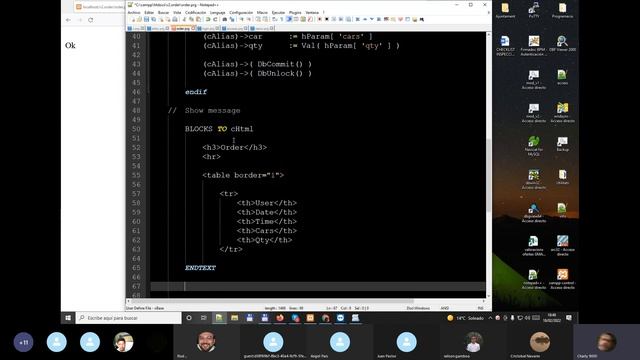Open the DBF Viewer 2000 desktop icon
640x360 pixels.
point(562,44)
